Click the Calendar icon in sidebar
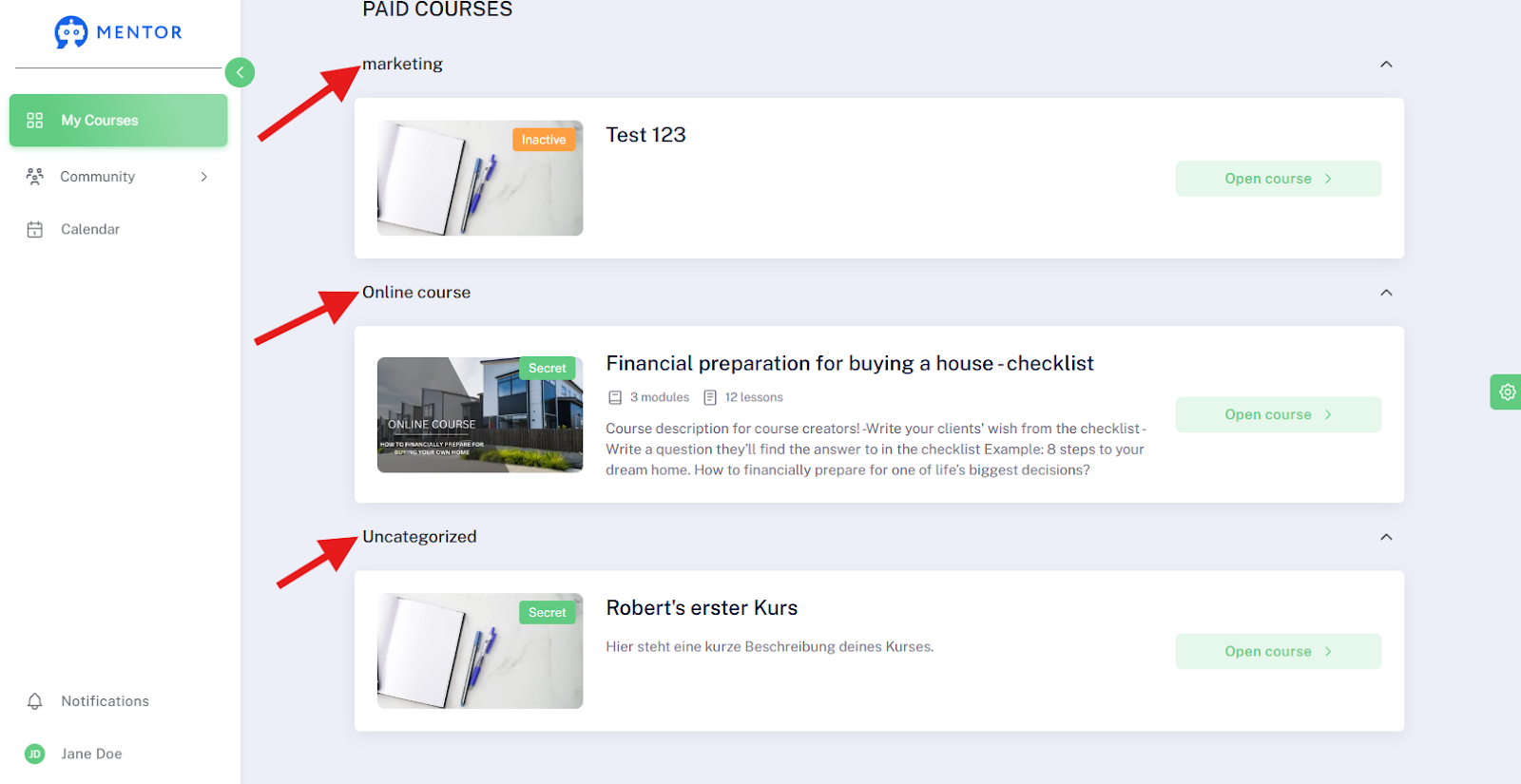The image size is (1521, 784). pyautogui.click(x=35, y=229)
